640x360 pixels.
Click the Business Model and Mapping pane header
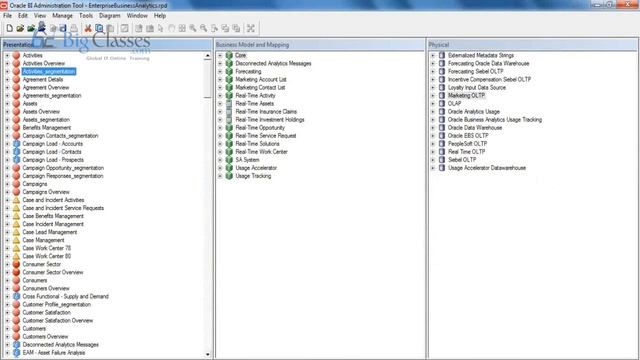320,44
